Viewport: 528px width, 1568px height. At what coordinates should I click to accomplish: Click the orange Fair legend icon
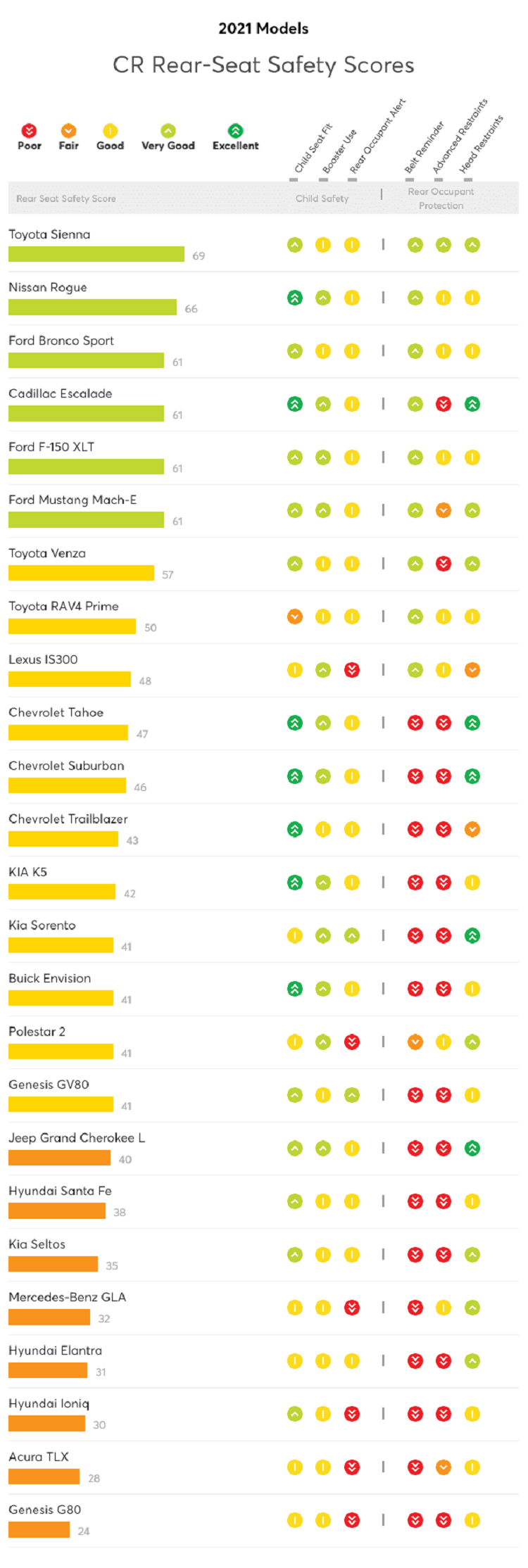click(68, 131)
